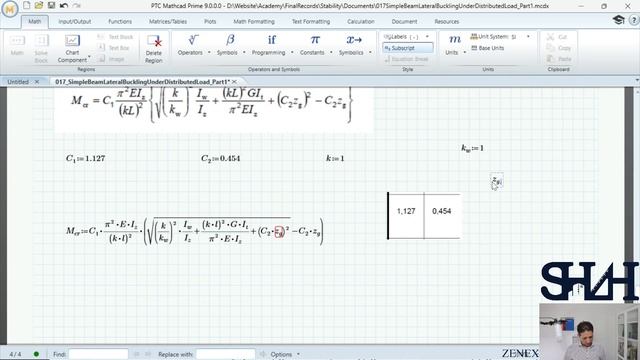The height and width of the screenshot is (360, 640).
Task: Open the Symbolics x-arrow icon
Action: click(x=354, y=40)
